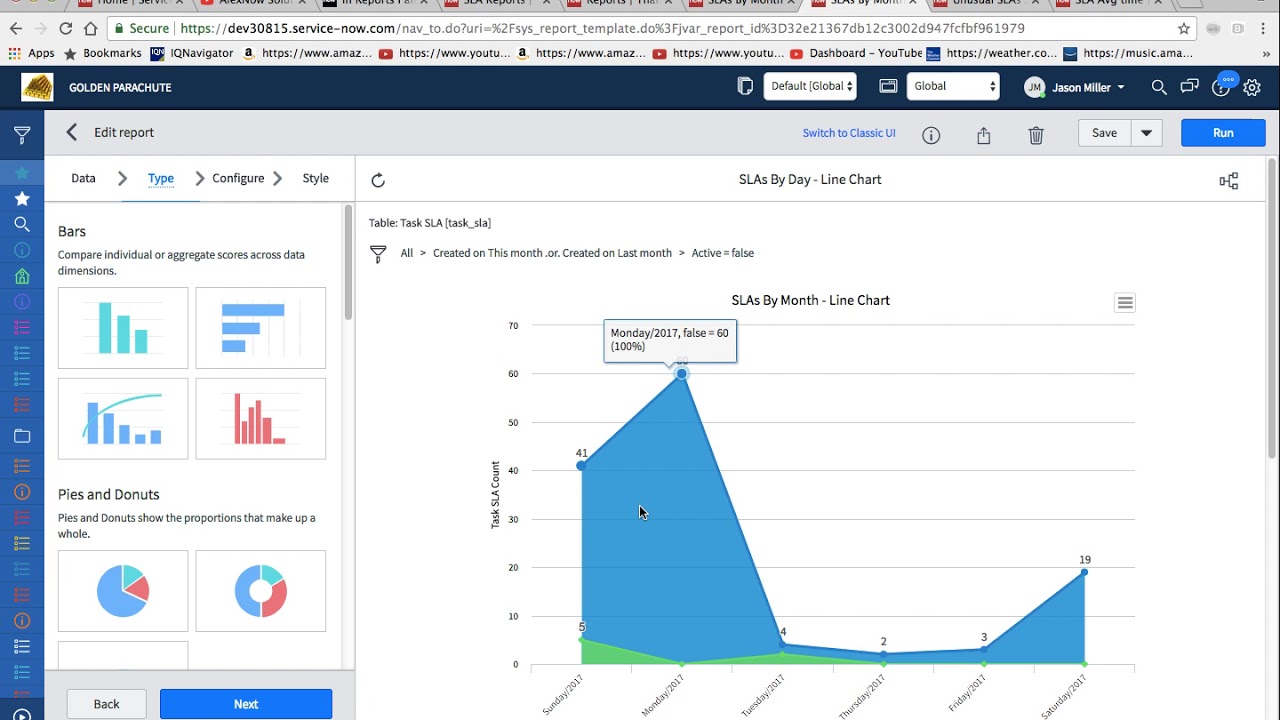
Task: Click the filter funnel beside breadcrumbs
Action: (x=378, y=254)
